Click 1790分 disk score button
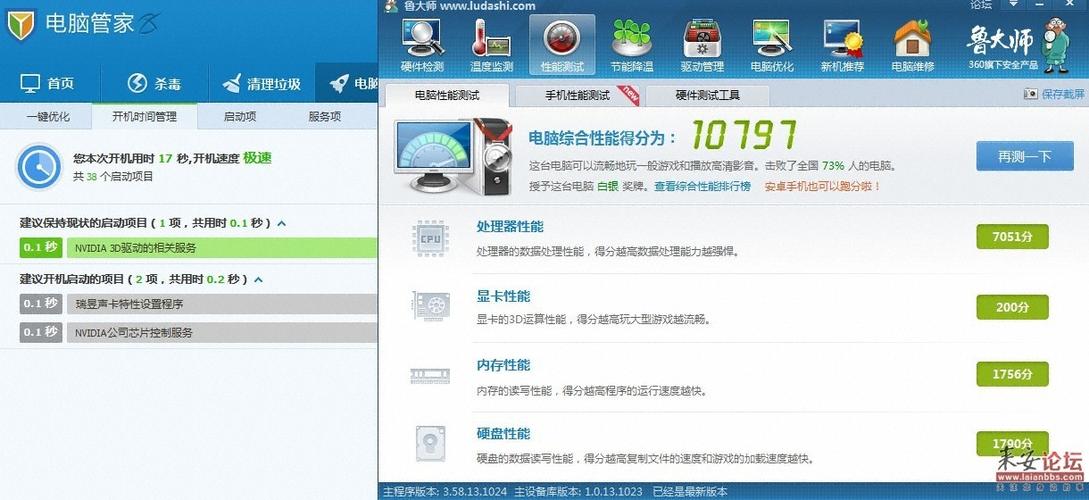The height and width of the screenshot is (500, 1089). pyautogui.click(x=1012, y=444)
